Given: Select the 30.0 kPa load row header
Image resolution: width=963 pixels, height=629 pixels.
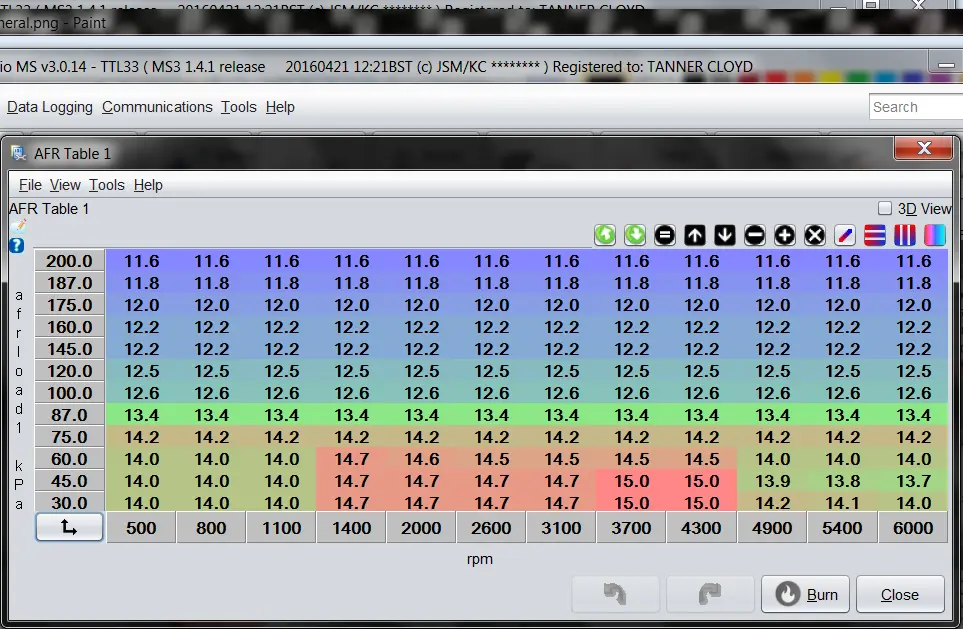Looking at the screenshot, I should point(69,503).
